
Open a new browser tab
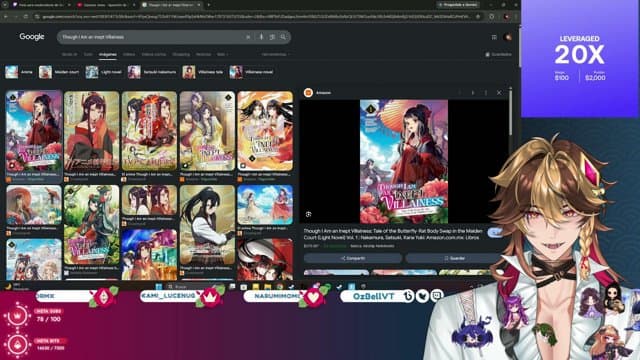(x=209, y=5)
